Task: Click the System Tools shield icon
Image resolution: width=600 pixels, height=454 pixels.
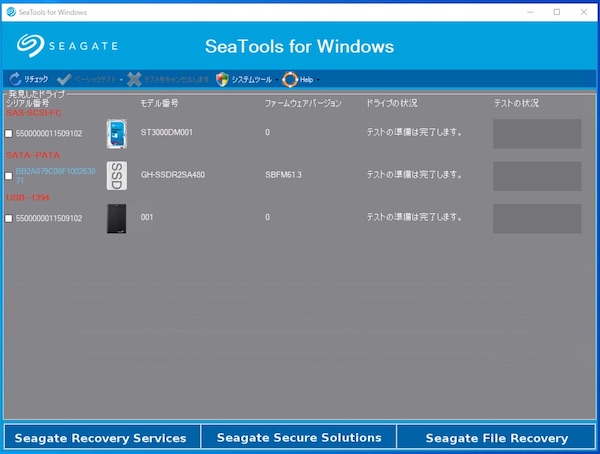Action: [222, 79]
